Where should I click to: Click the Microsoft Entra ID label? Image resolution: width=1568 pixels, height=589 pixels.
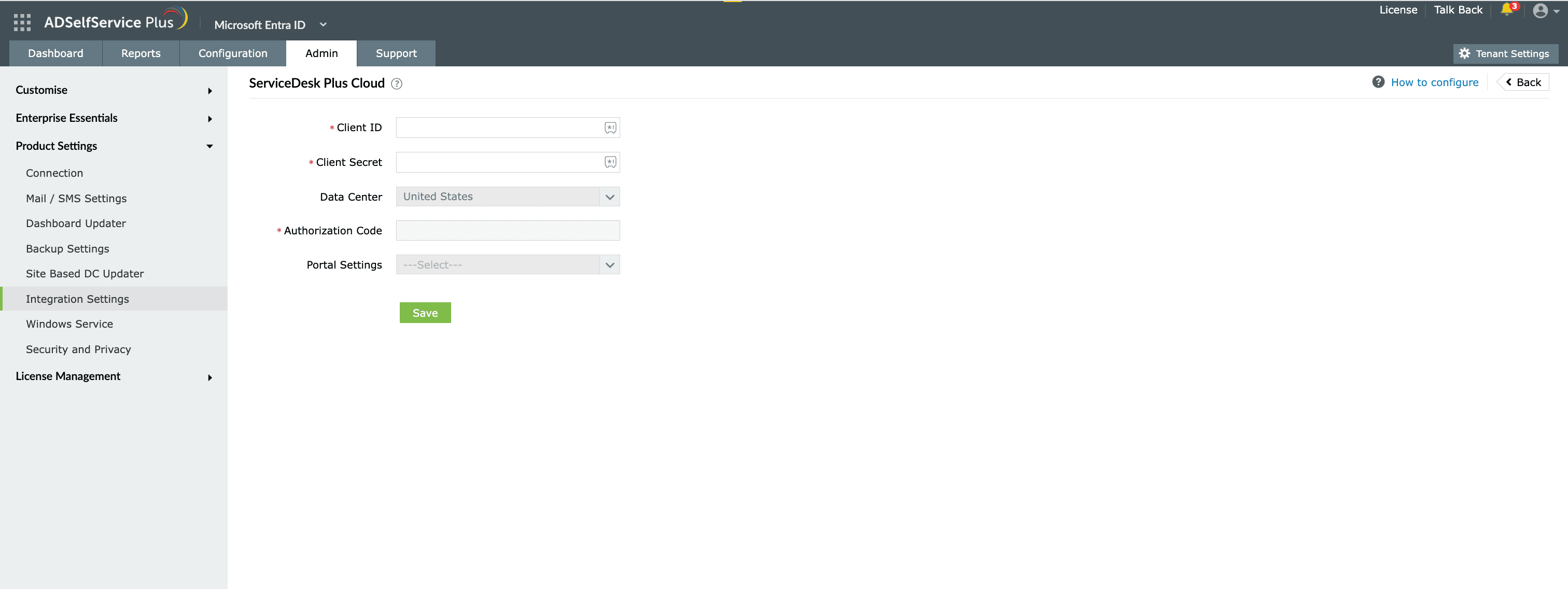click(260, 25)
